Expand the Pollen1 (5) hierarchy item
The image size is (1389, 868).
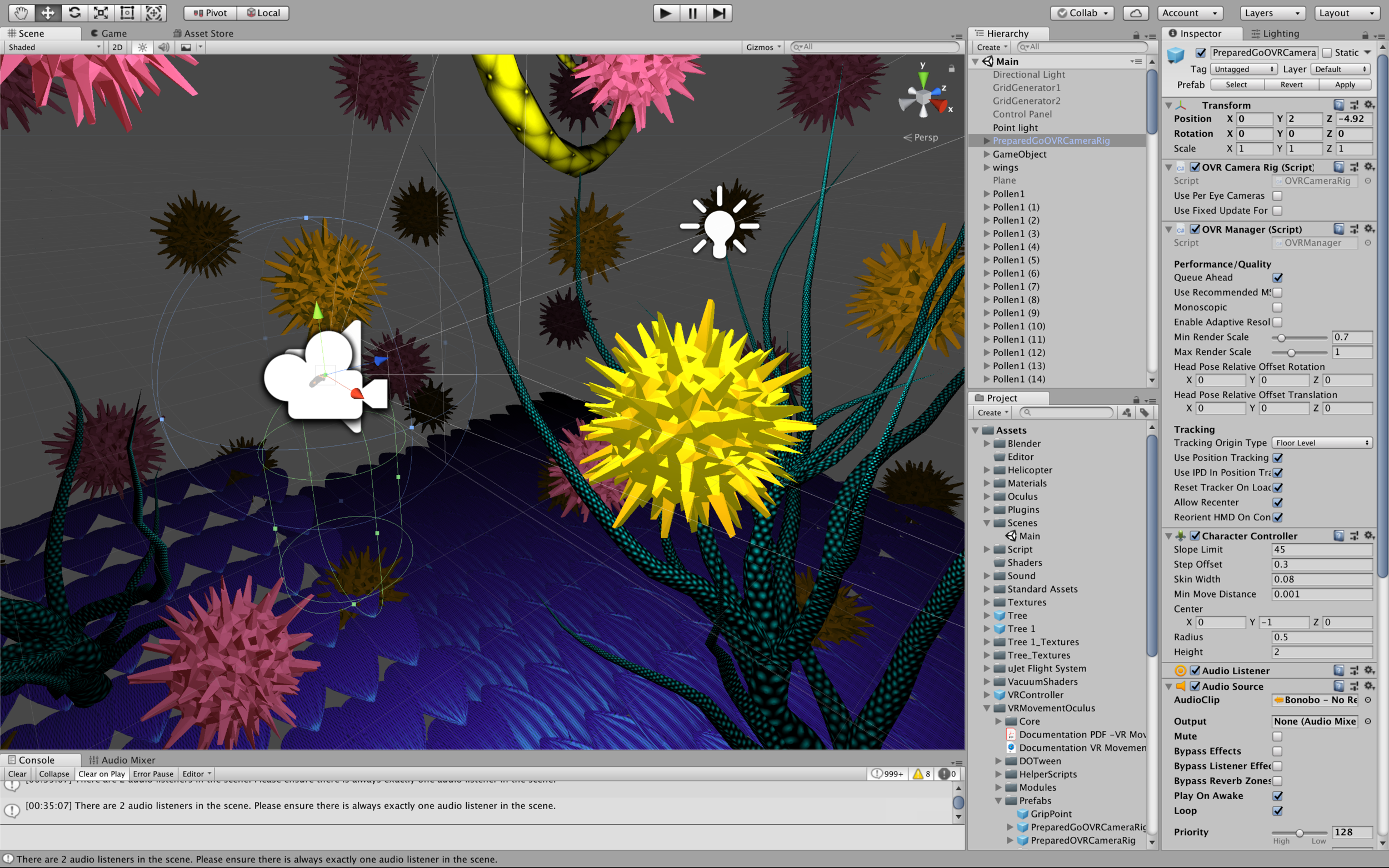pyautogui.click(x=987, y=260)
